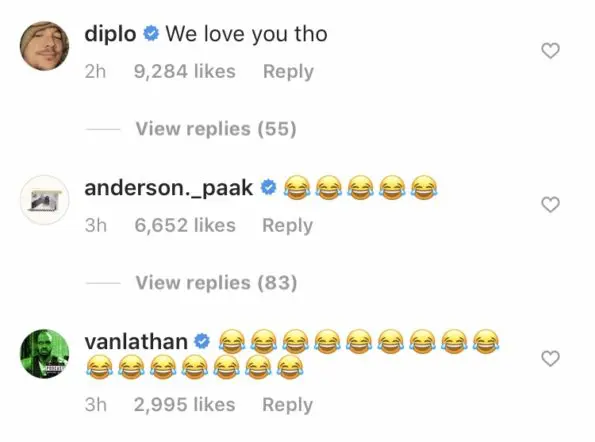This screenshot has width=595, height=442.
Task: Open diplo's profile picture
Action: tap(44, 46)
